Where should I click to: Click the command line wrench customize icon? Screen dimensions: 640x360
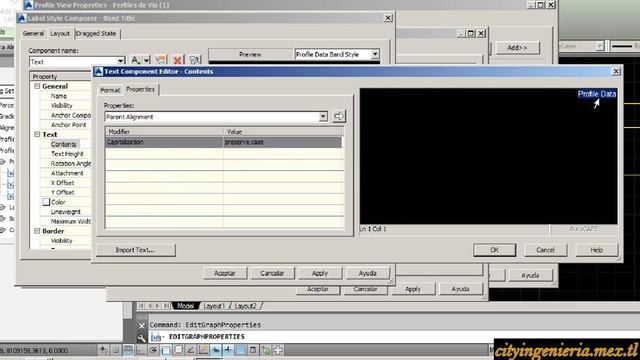142,337
